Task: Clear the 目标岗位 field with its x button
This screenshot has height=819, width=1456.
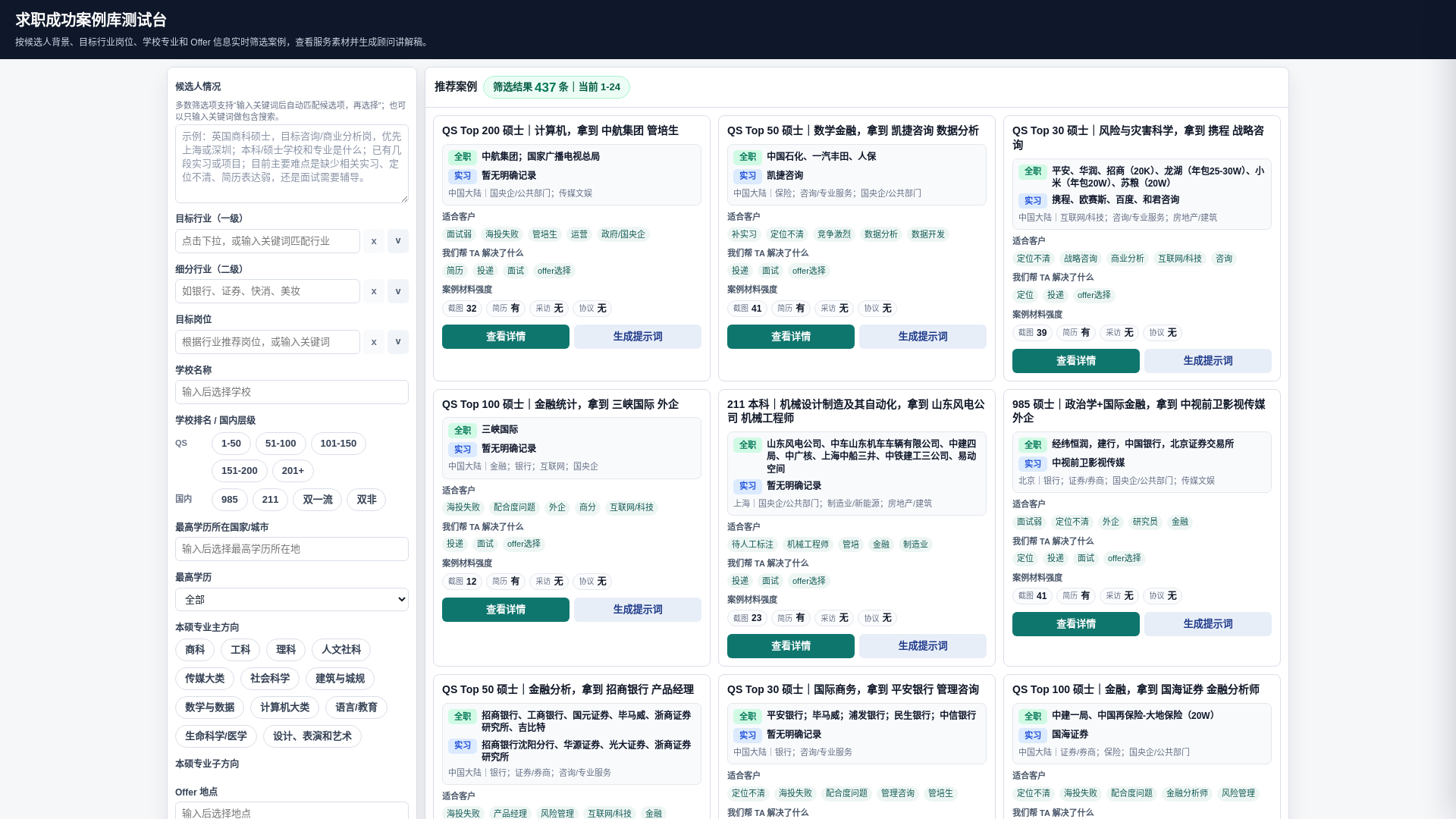Action: 373,342
